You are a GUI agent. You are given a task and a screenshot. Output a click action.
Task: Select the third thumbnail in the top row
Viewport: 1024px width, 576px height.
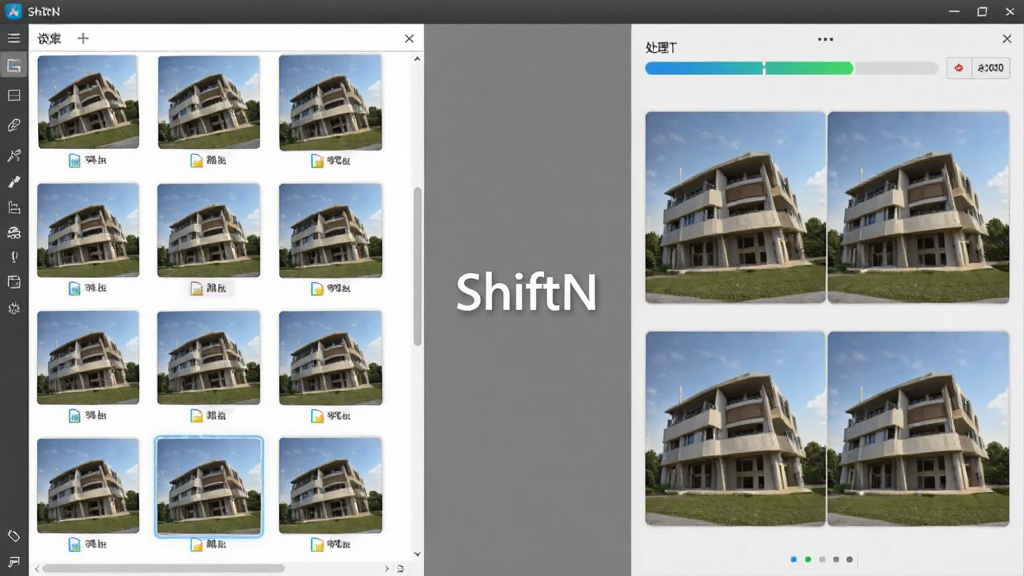pyautogui.click(x=330, y=103)
